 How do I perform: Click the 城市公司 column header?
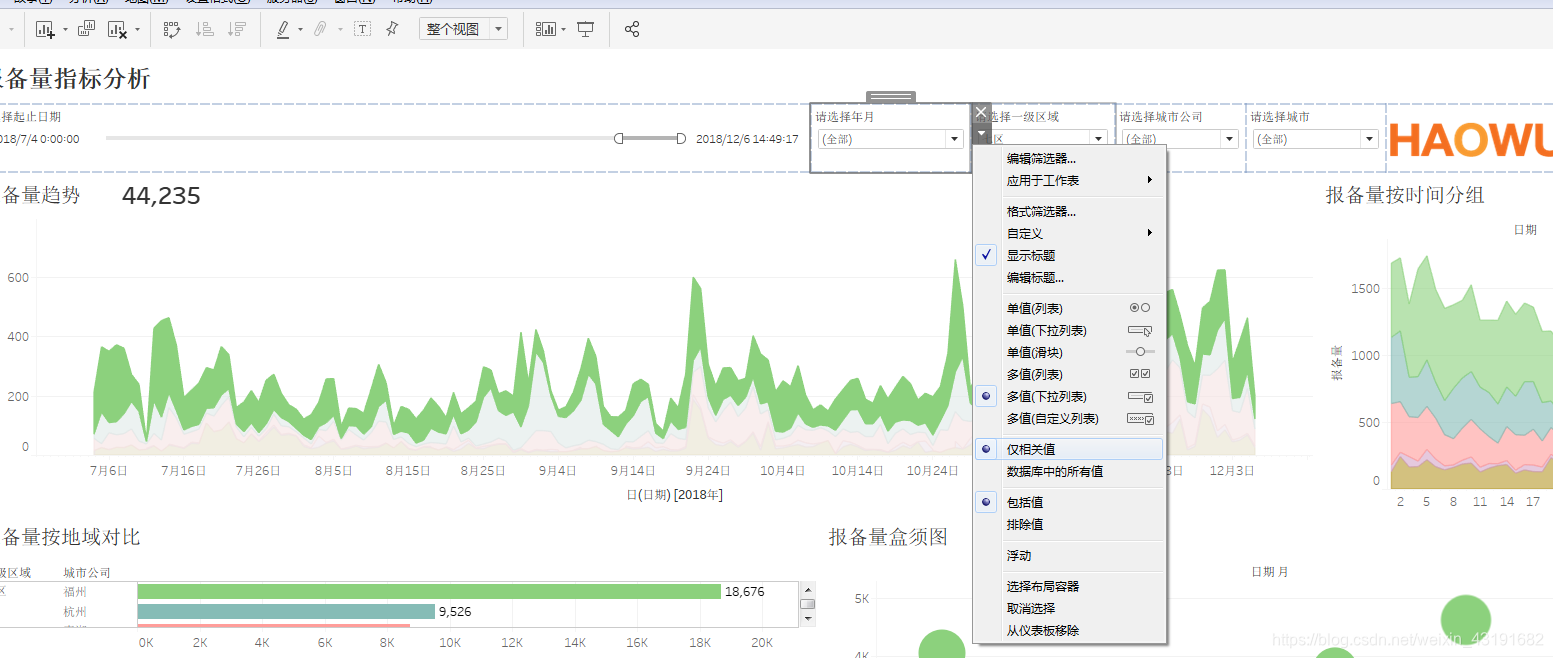click(87, 573)
